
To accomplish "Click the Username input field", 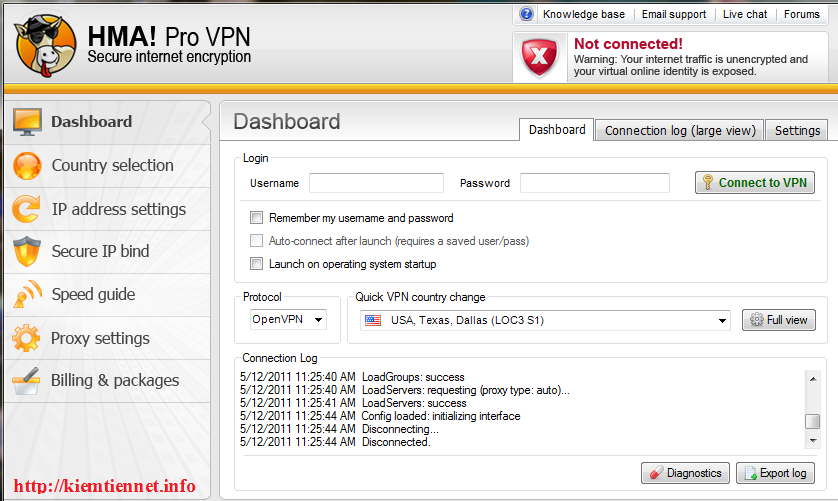I will point(376,183).
